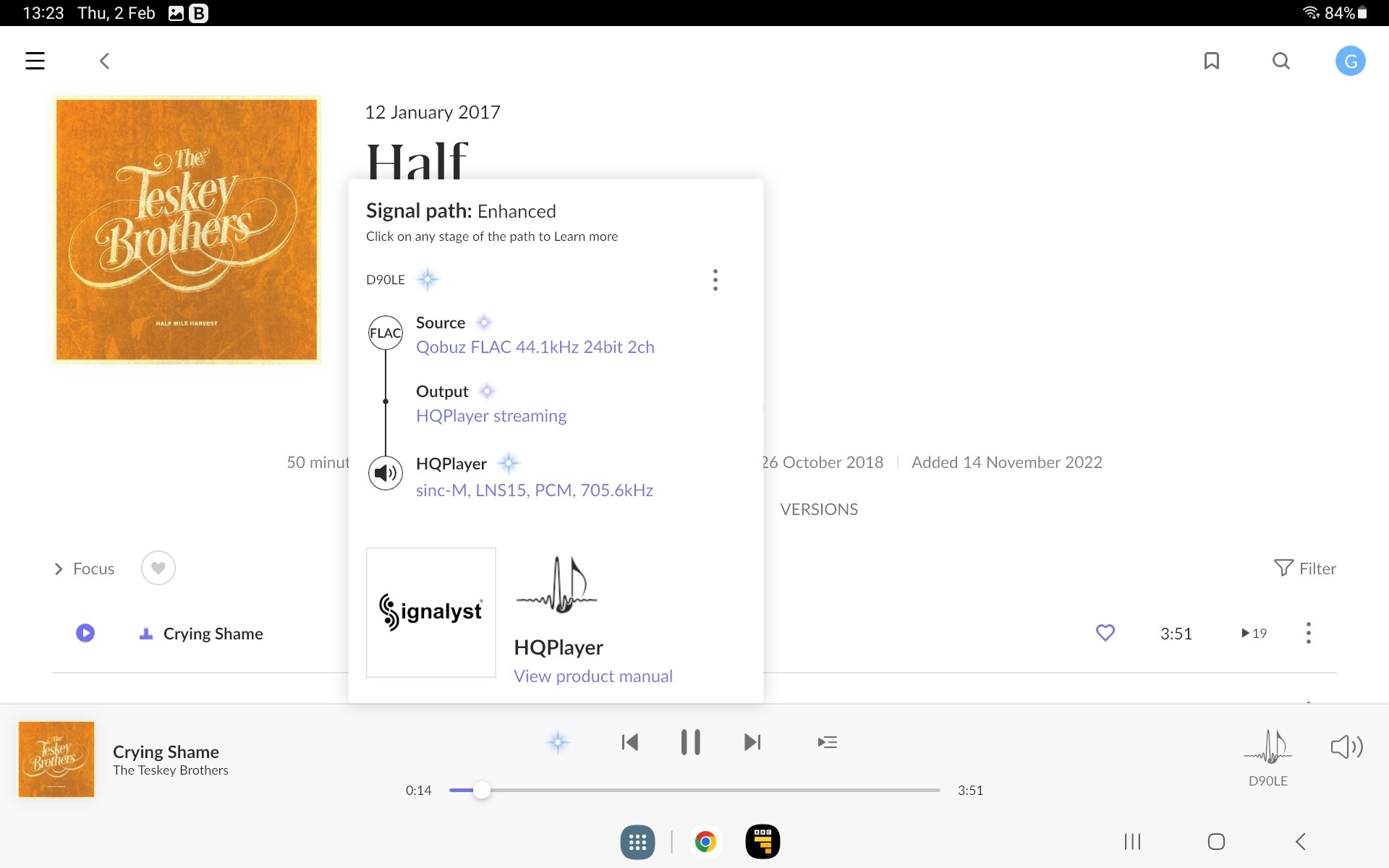Open the G profile avatar
1389x868 pixels.
tap(1350, 61)
